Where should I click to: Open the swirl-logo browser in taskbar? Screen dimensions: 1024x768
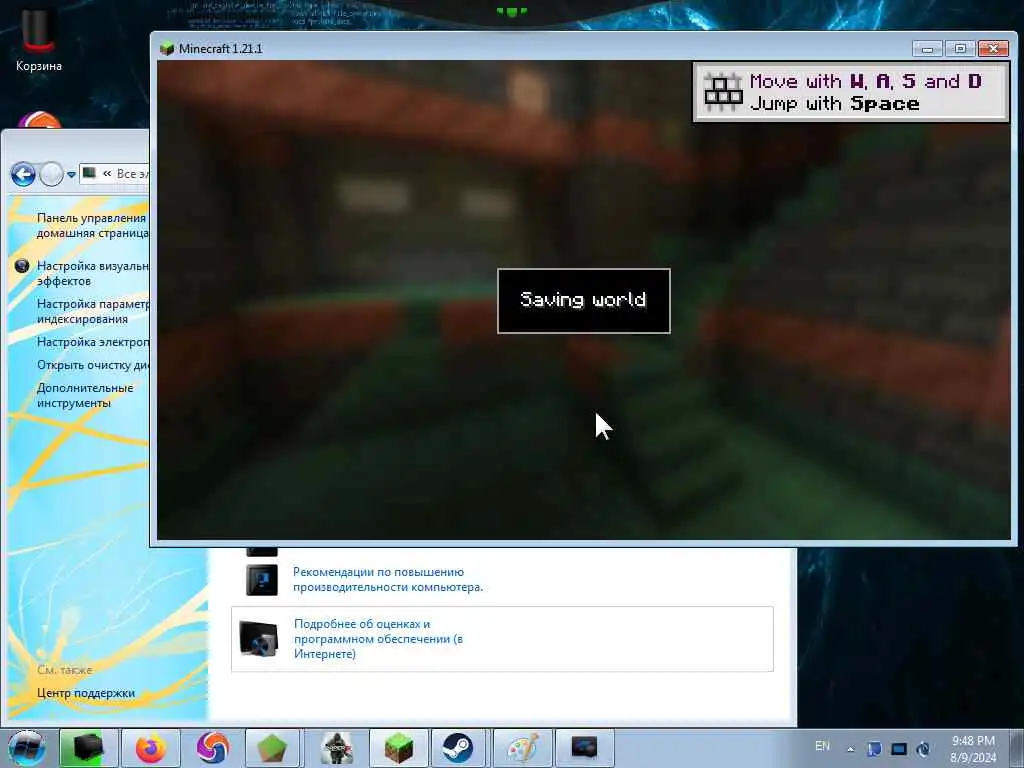click(x=212, y=748)
